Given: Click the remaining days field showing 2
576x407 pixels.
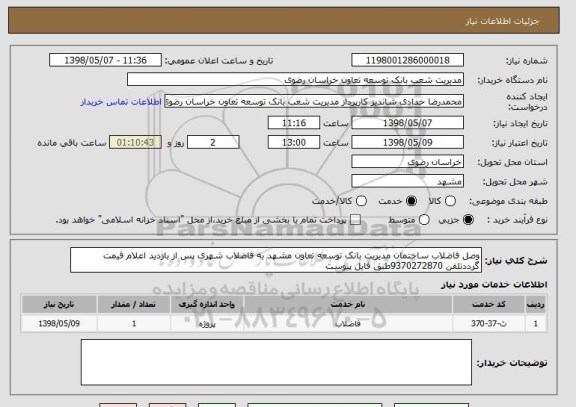Looking at the screenshot, I should pyautogui.click(x=213, y=142).
